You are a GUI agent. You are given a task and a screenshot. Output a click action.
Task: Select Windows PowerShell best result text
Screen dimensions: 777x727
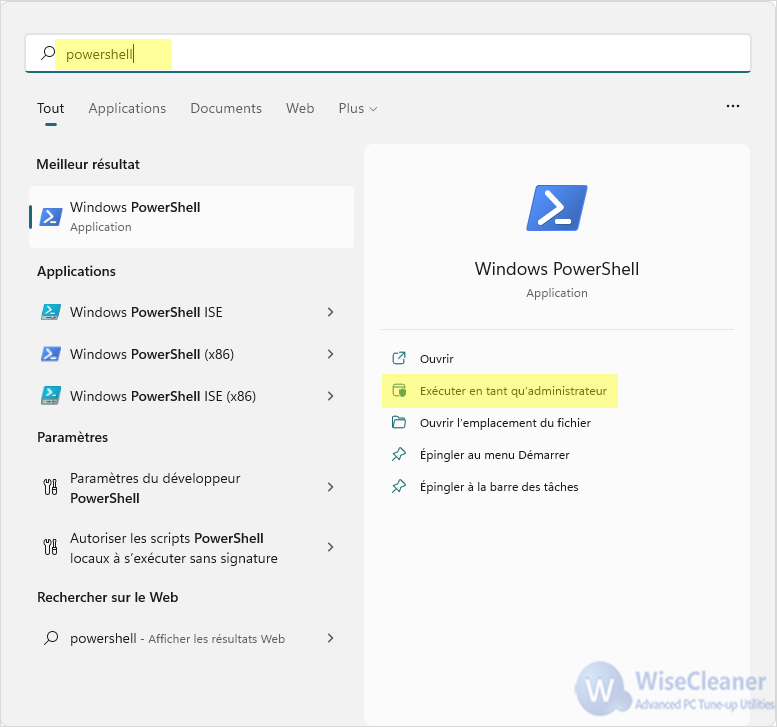pyautogui.click(x=135, y=207)
